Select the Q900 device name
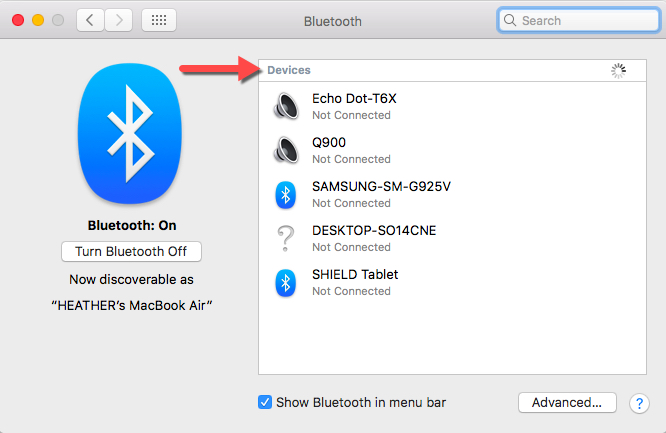The height and width of the screenshot is (433, 666). (x=329, y=142)
